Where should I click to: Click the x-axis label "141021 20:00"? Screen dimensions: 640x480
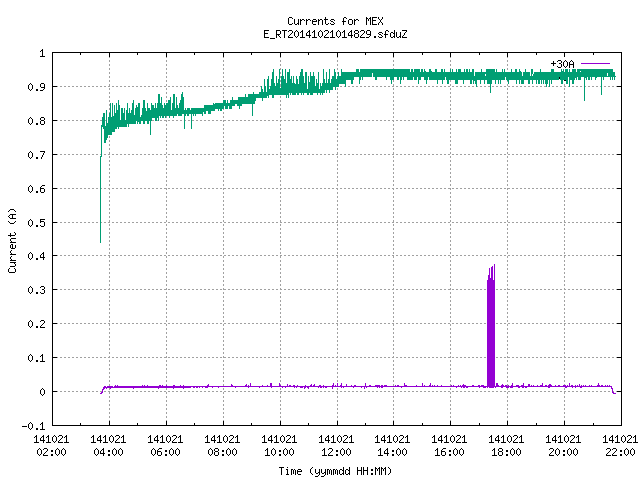pyautogui.click(x=563, y=445)
